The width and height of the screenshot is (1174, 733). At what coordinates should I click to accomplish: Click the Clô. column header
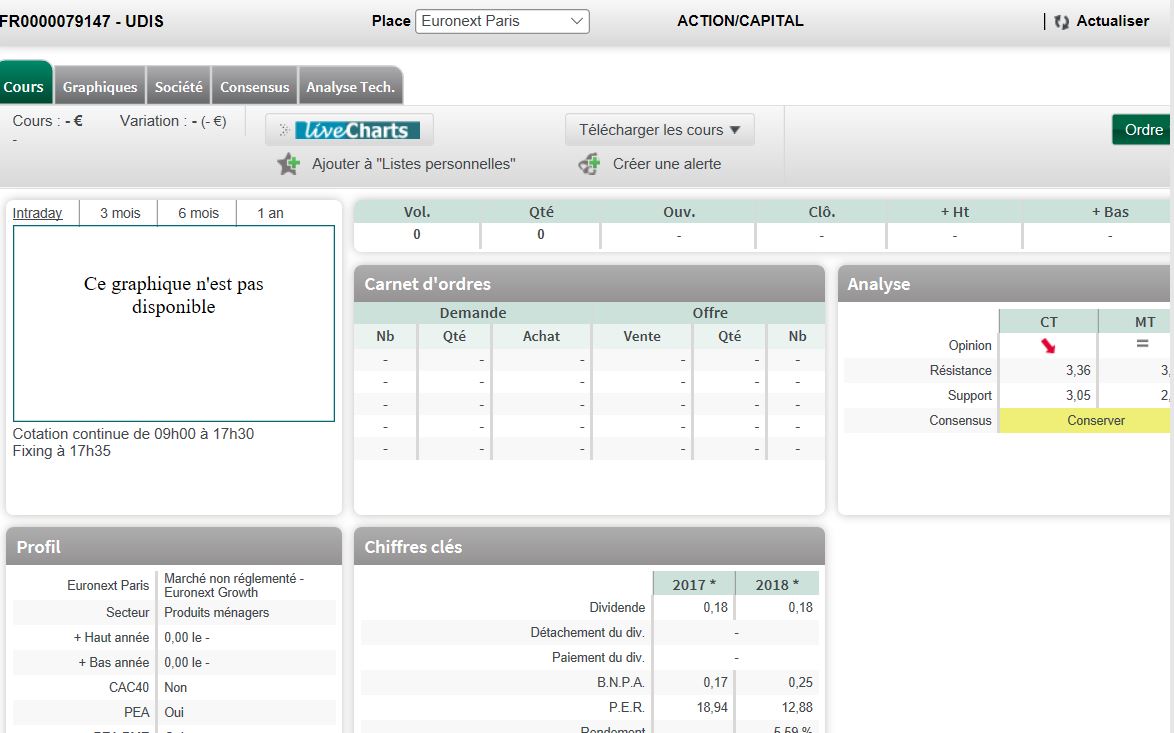[x=821, y=212]
